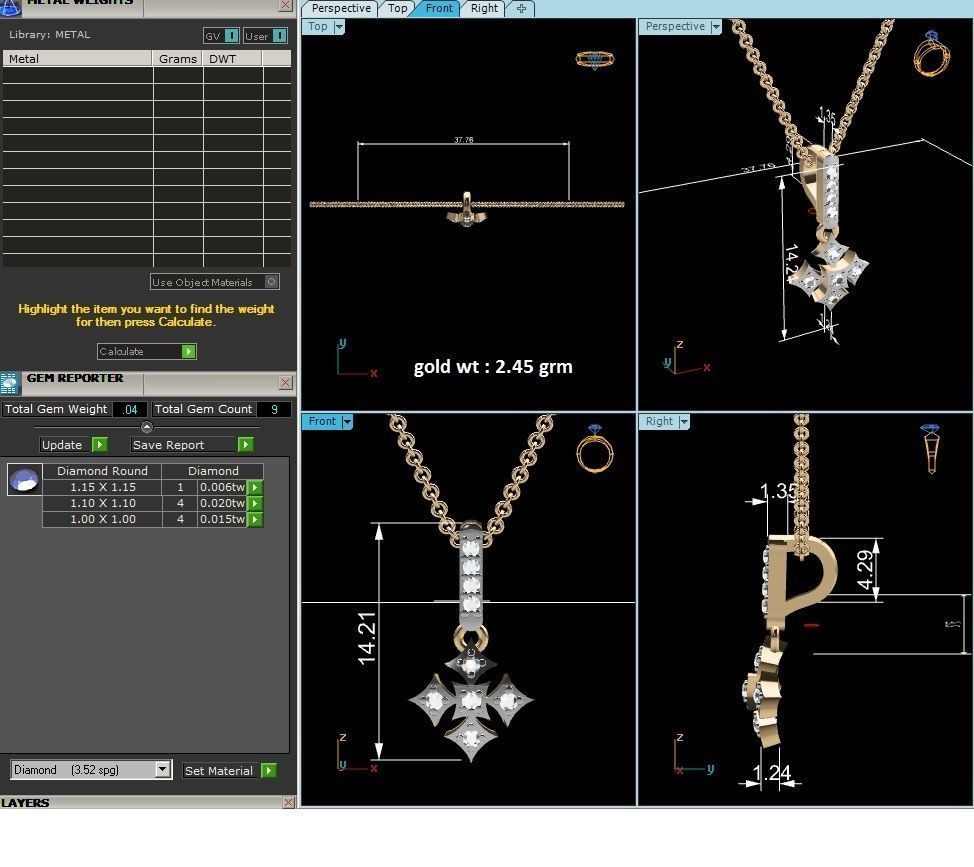974x867 pixels.
Task: Click the Layers panel title
Action: [x=25, y=803]
